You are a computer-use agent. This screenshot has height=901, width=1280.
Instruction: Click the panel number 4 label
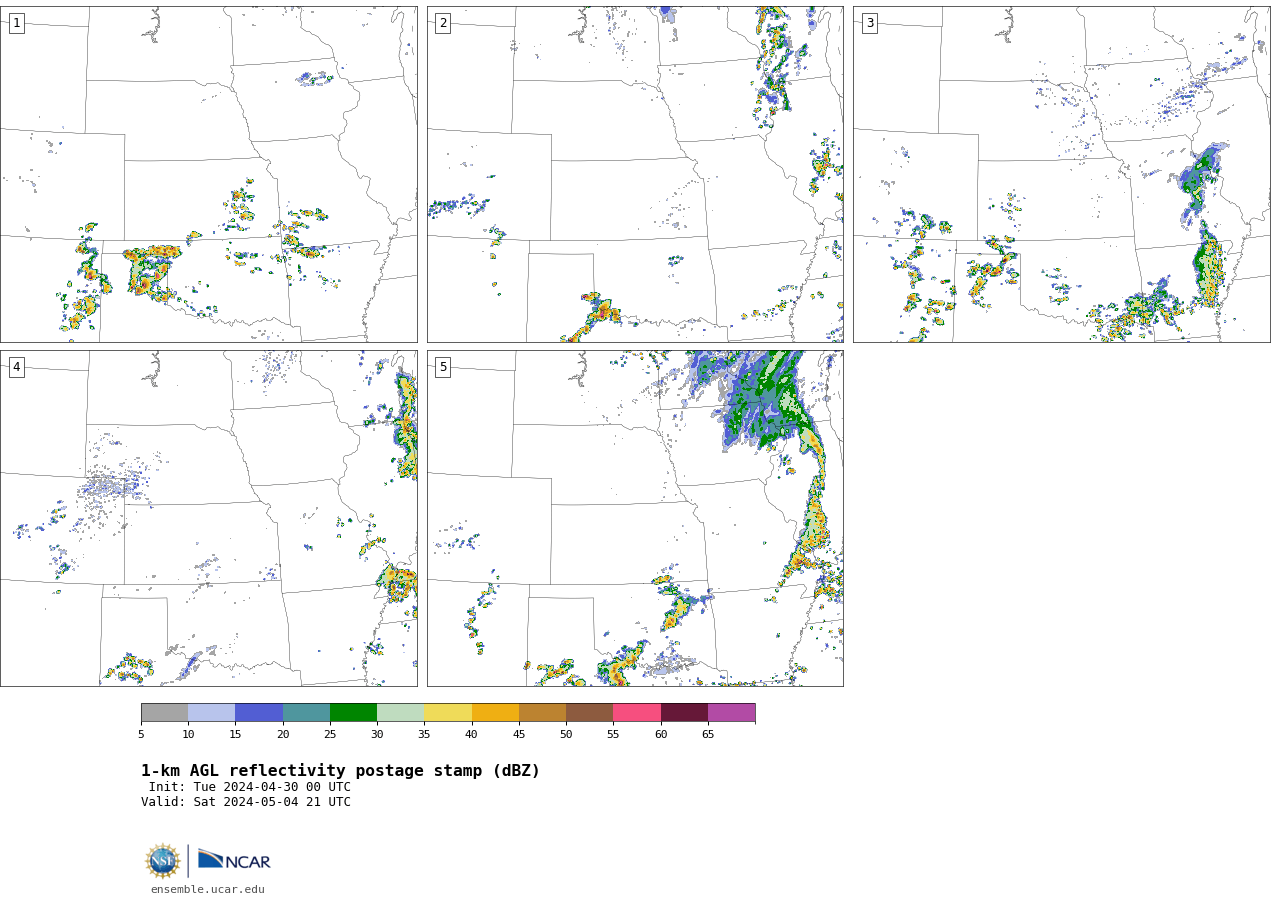tap(16, 367)
